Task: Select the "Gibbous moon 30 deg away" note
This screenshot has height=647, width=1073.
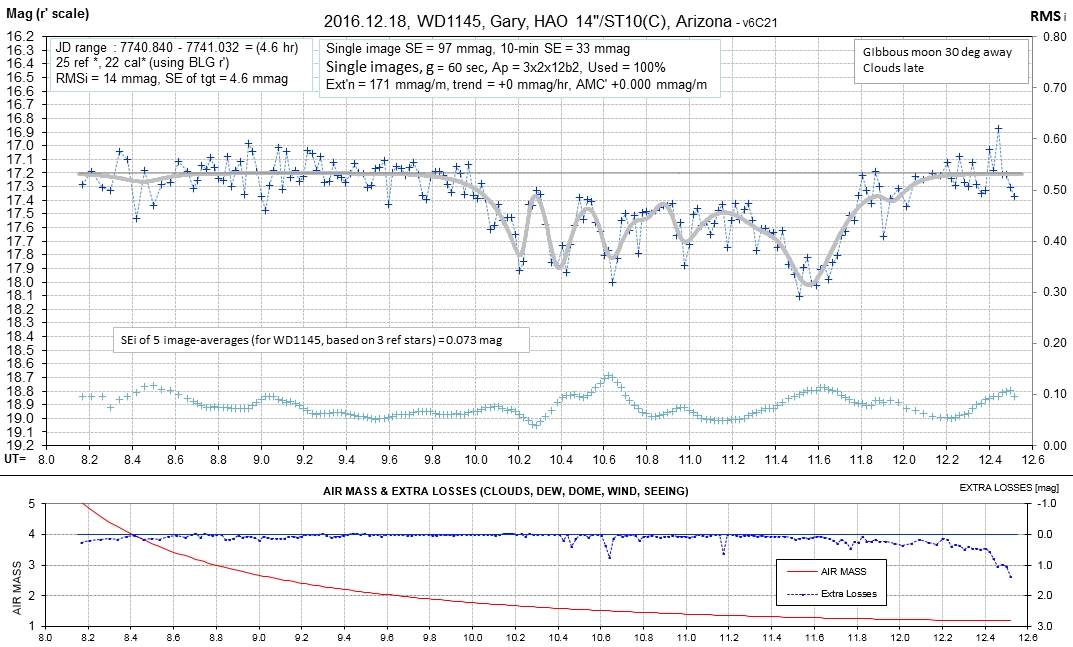Action: coord(937,52)
